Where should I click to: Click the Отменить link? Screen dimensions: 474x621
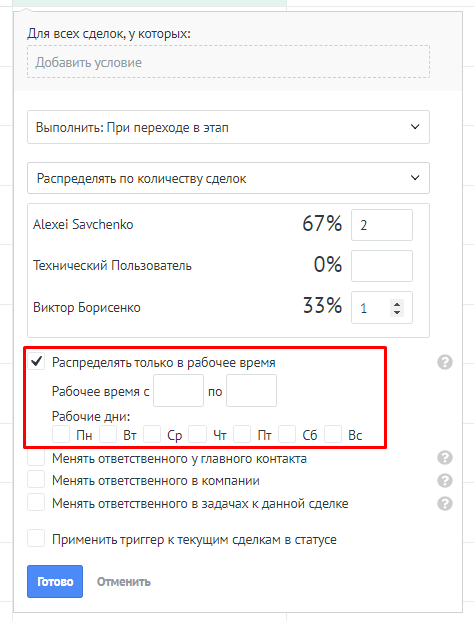click(124, 581)
